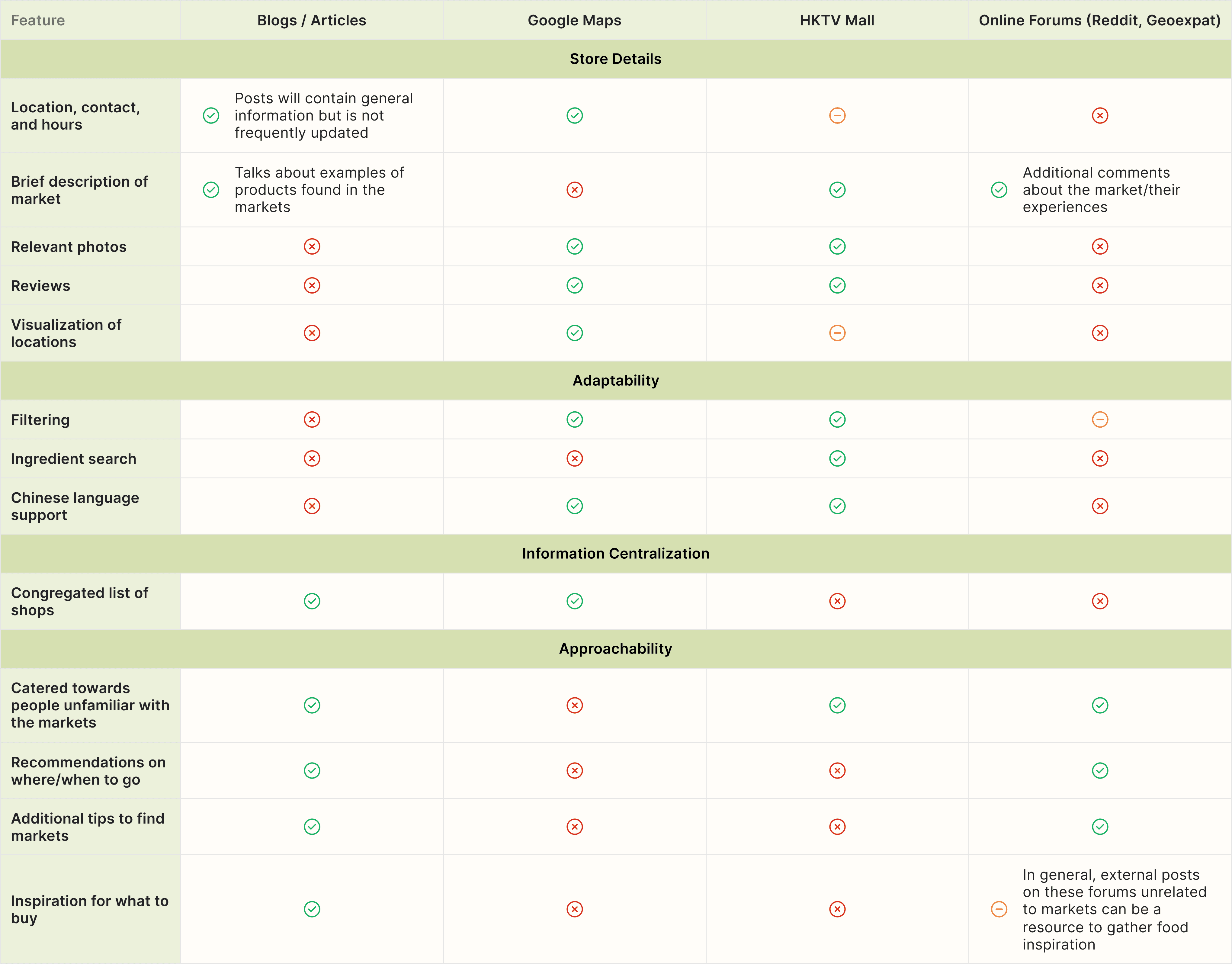Click the 'Approachability' section heading
The width and height of the screenshot is (1232, 964).
tap(616, 648)
